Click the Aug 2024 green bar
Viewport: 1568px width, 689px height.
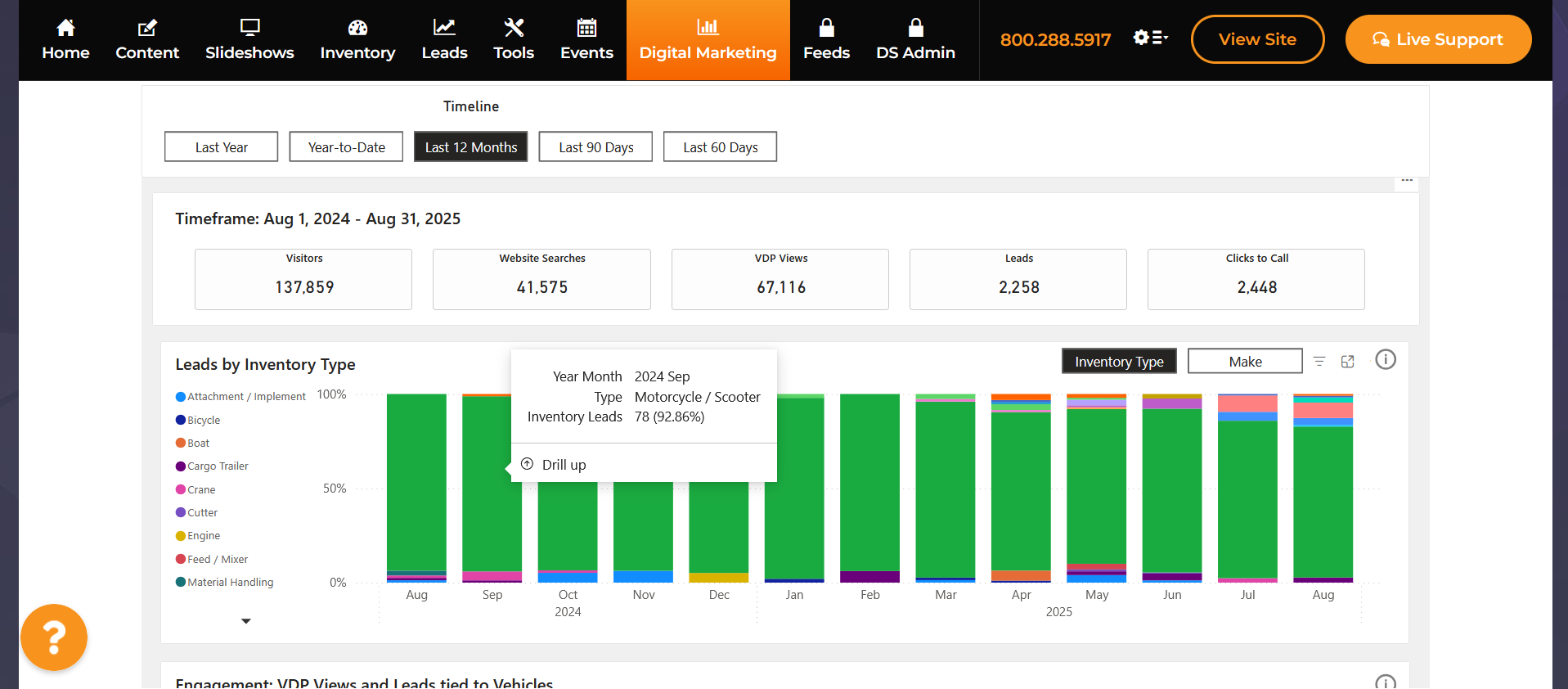(416, 483)
